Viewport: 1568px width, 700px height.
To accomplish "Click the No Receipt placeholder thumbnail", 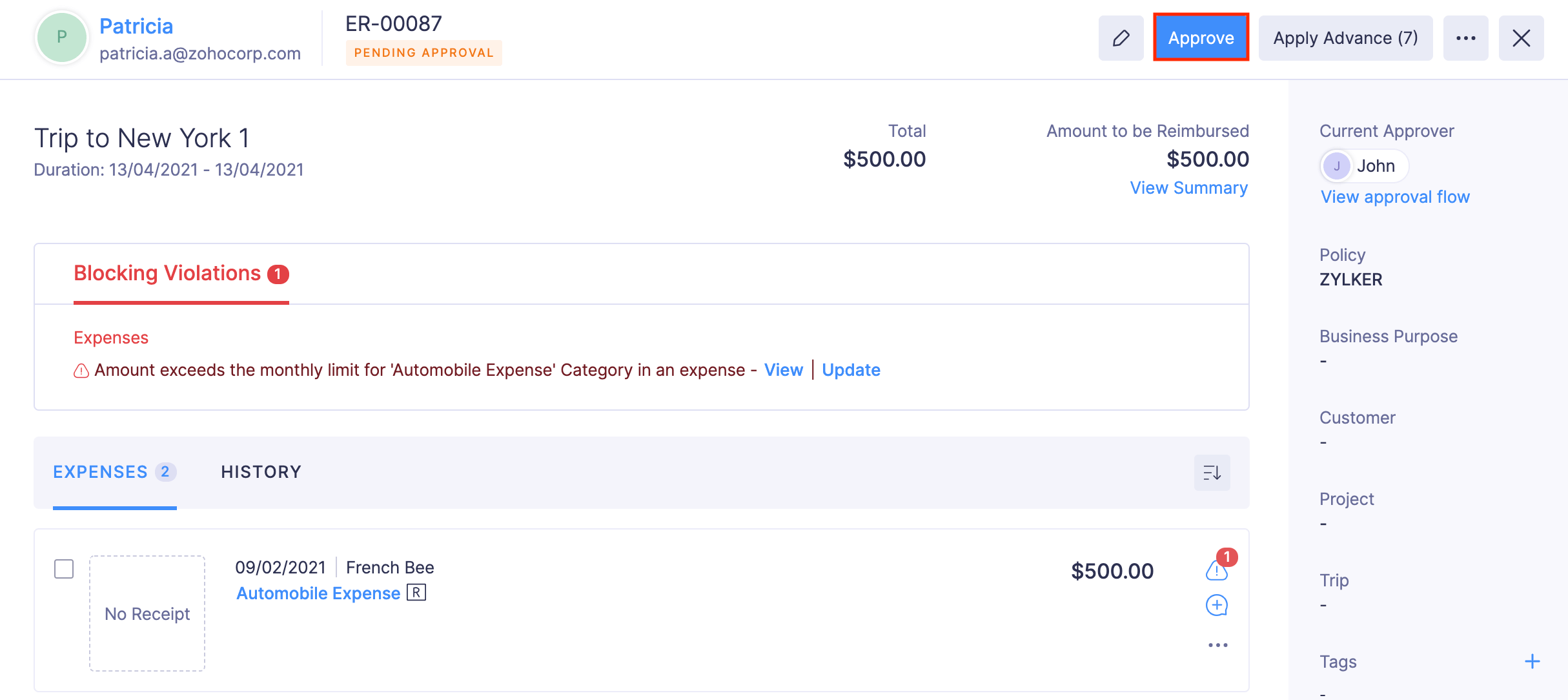I will click(x=147, y=613).
